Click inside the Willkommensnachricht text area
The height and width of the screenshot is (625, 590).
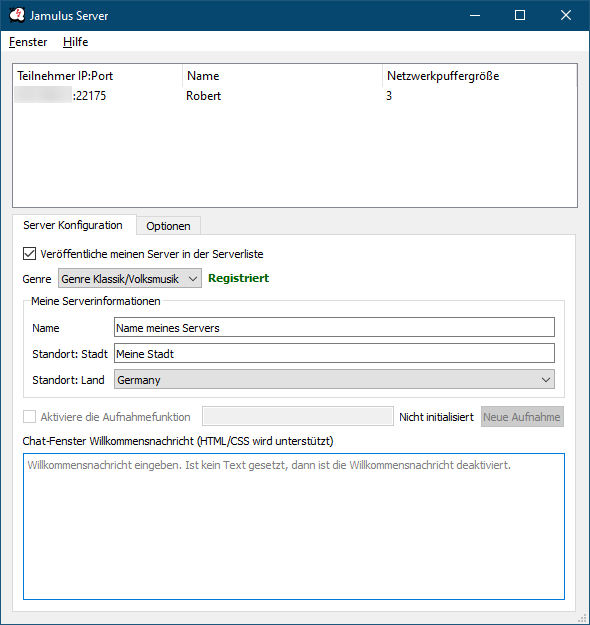pyautogui.click(x=294, y=526)
